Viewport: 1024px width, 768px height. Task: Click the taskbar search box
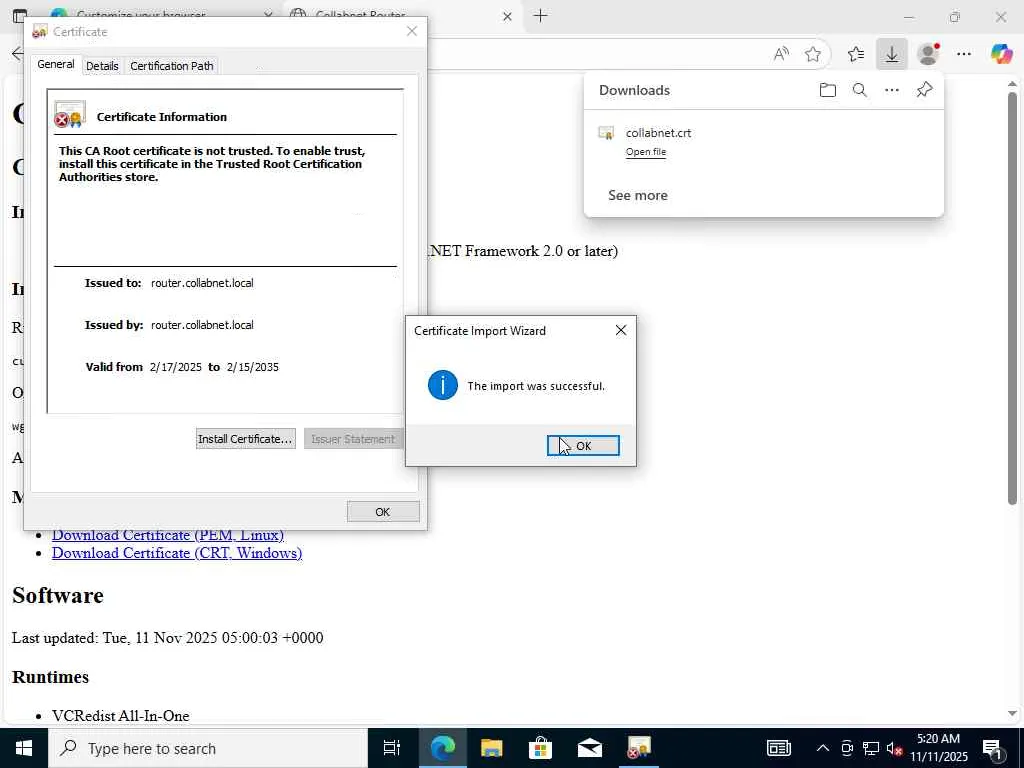[208, 748]
